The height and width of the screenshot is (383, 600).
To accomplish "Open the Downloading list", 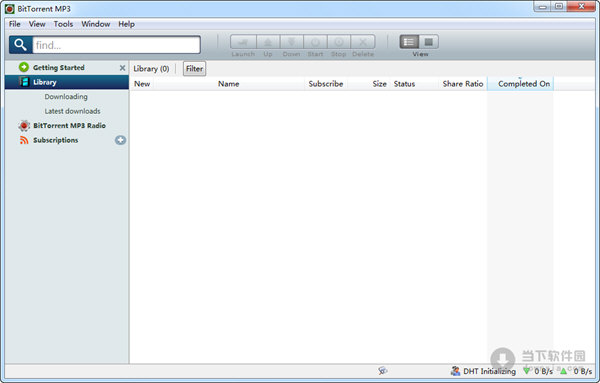I will [66, 97].
